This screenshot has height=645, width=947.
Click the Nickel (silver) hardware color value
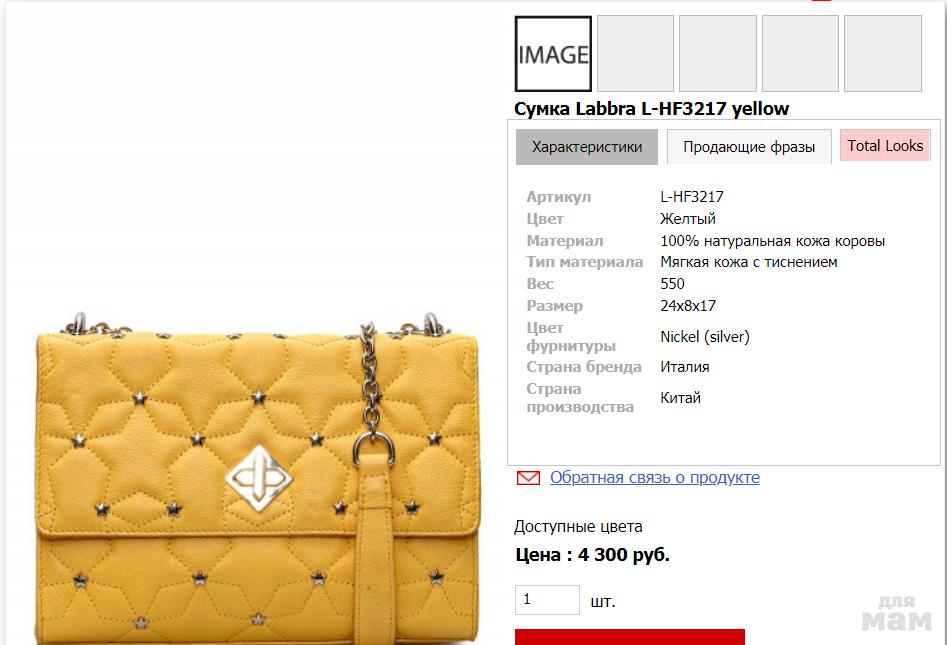coord(705,337)
